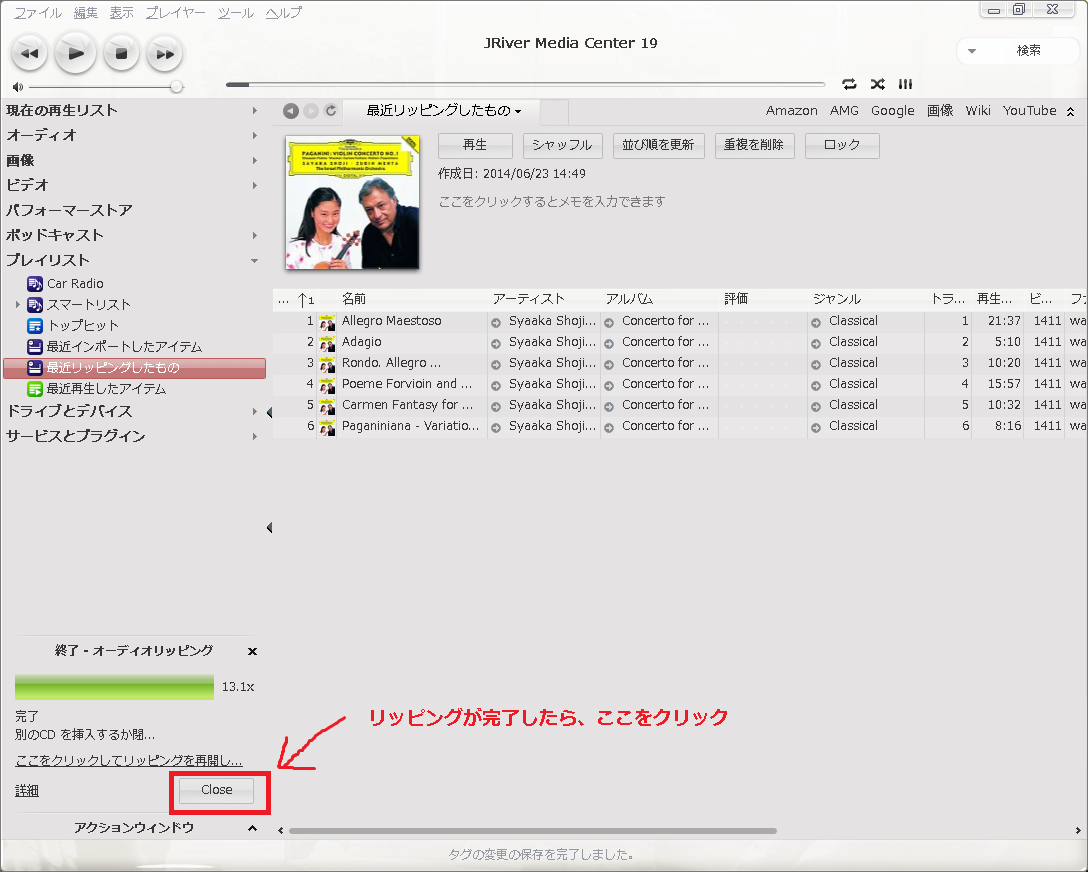Skip to the next track

[x=164, y=53]
